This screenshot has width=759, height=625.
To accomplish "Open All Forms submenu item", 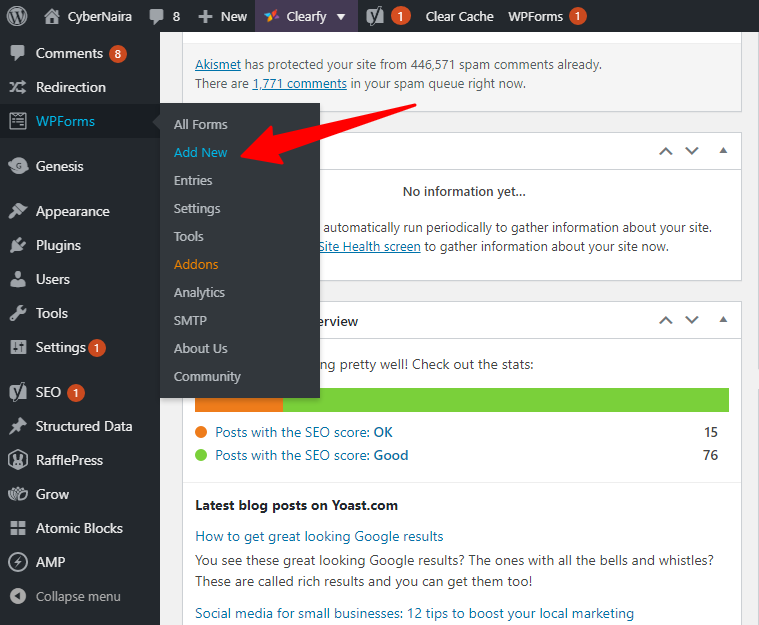I will (x=200, y=124).
